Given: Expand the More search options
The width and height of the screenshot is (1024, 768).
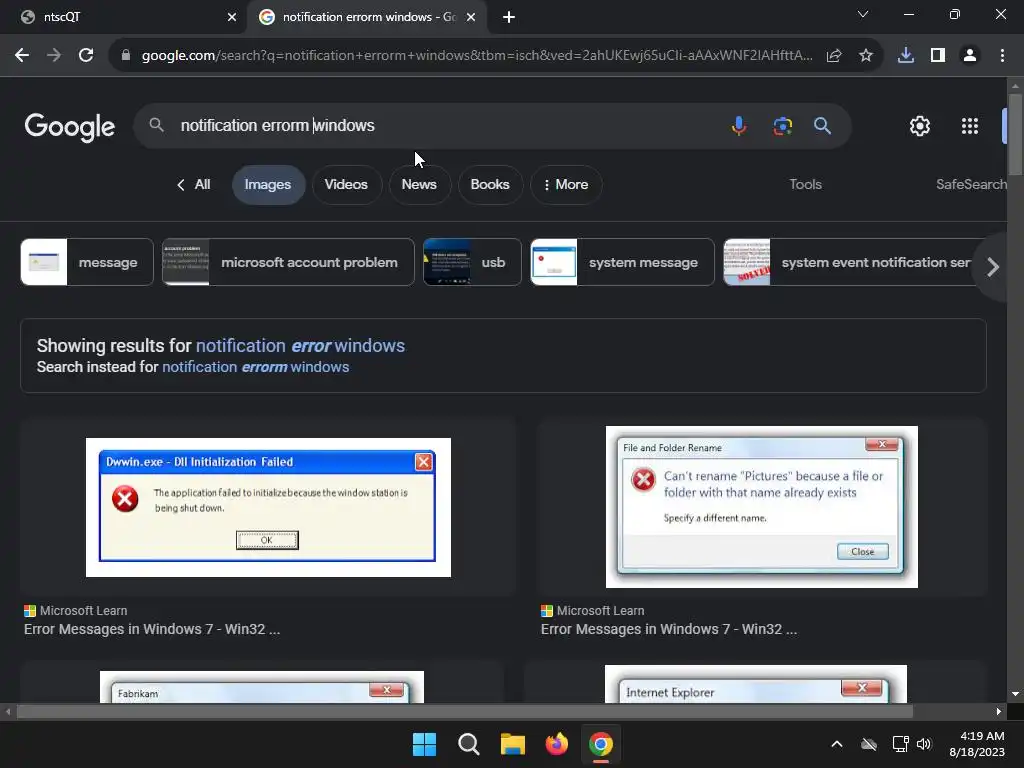Looking at the screenshot, I should coord(566,185).
